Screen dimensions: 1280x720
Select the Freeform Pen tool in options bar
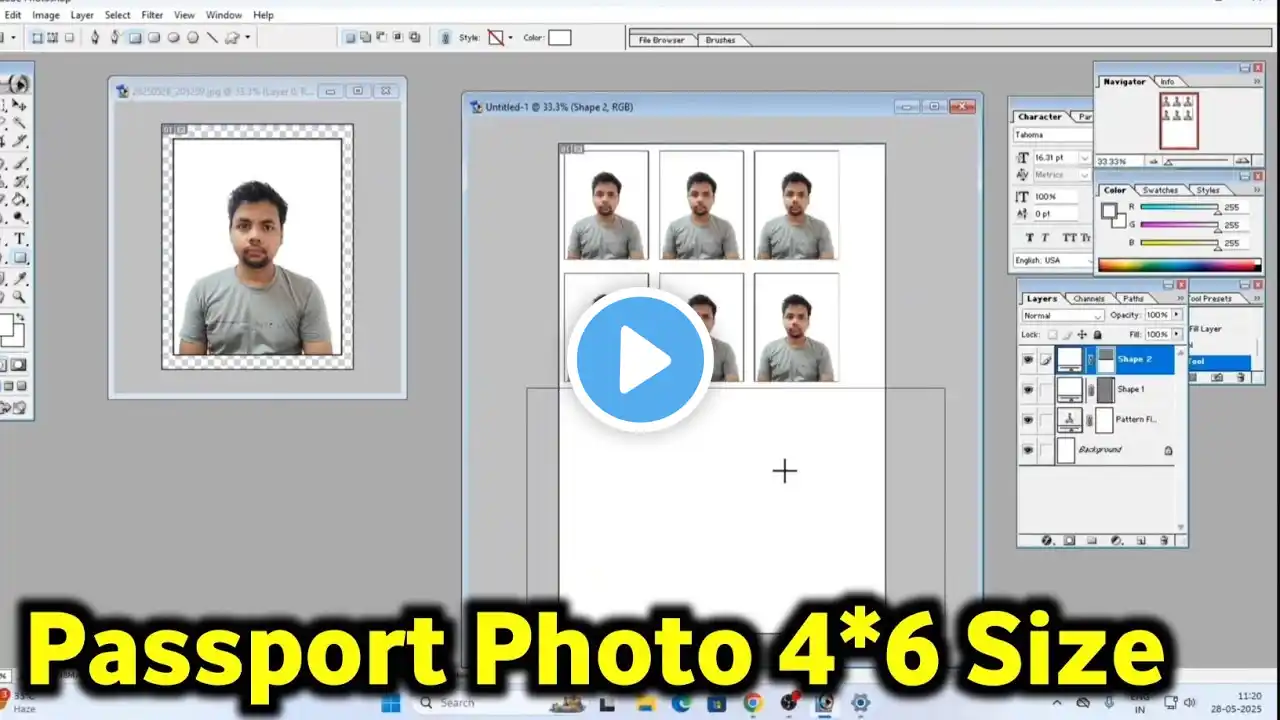[115, 38]
